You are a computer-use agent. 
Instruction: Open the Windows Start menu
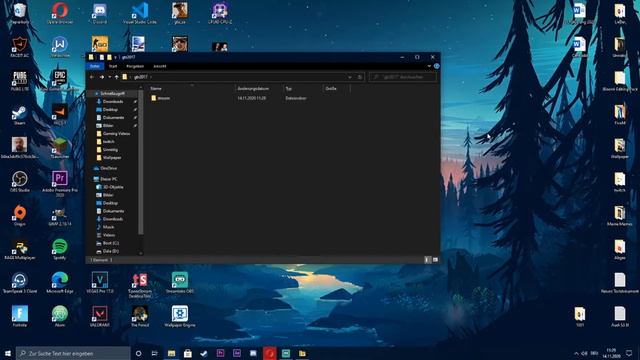(8, 353)
